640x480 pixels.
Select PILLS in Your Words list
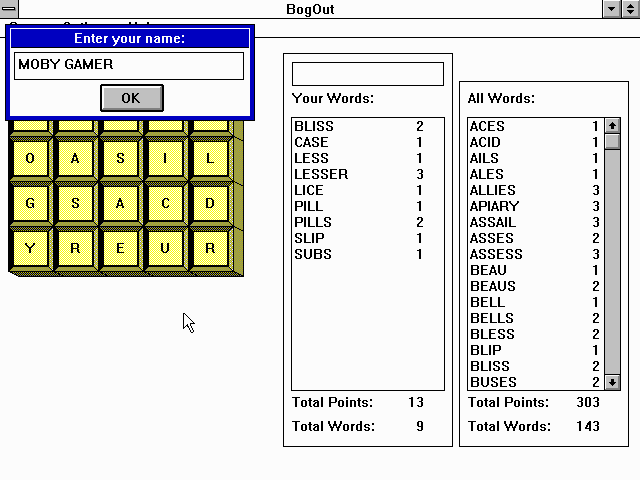coord(313,222)
